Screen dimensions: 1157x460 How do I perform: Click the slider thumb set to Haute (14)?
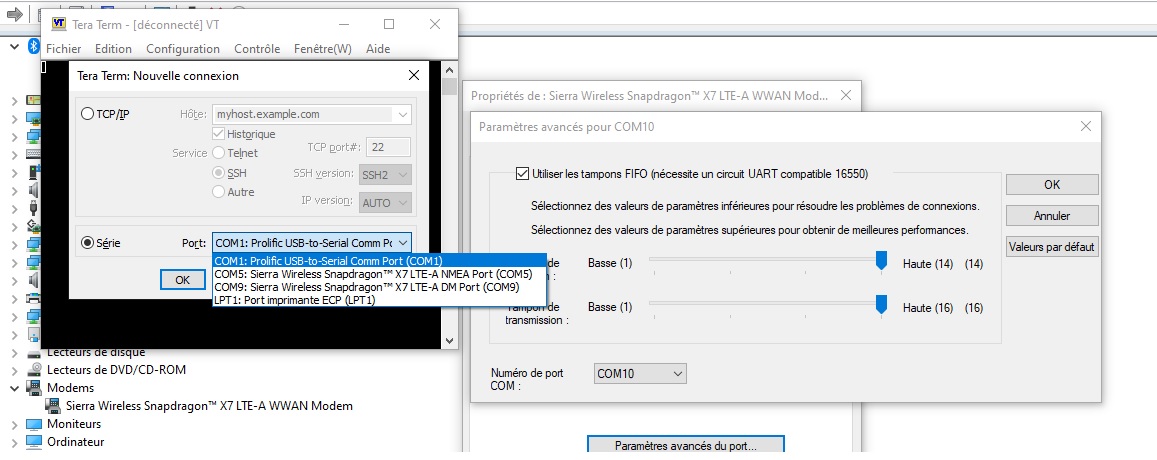(880, 261)
